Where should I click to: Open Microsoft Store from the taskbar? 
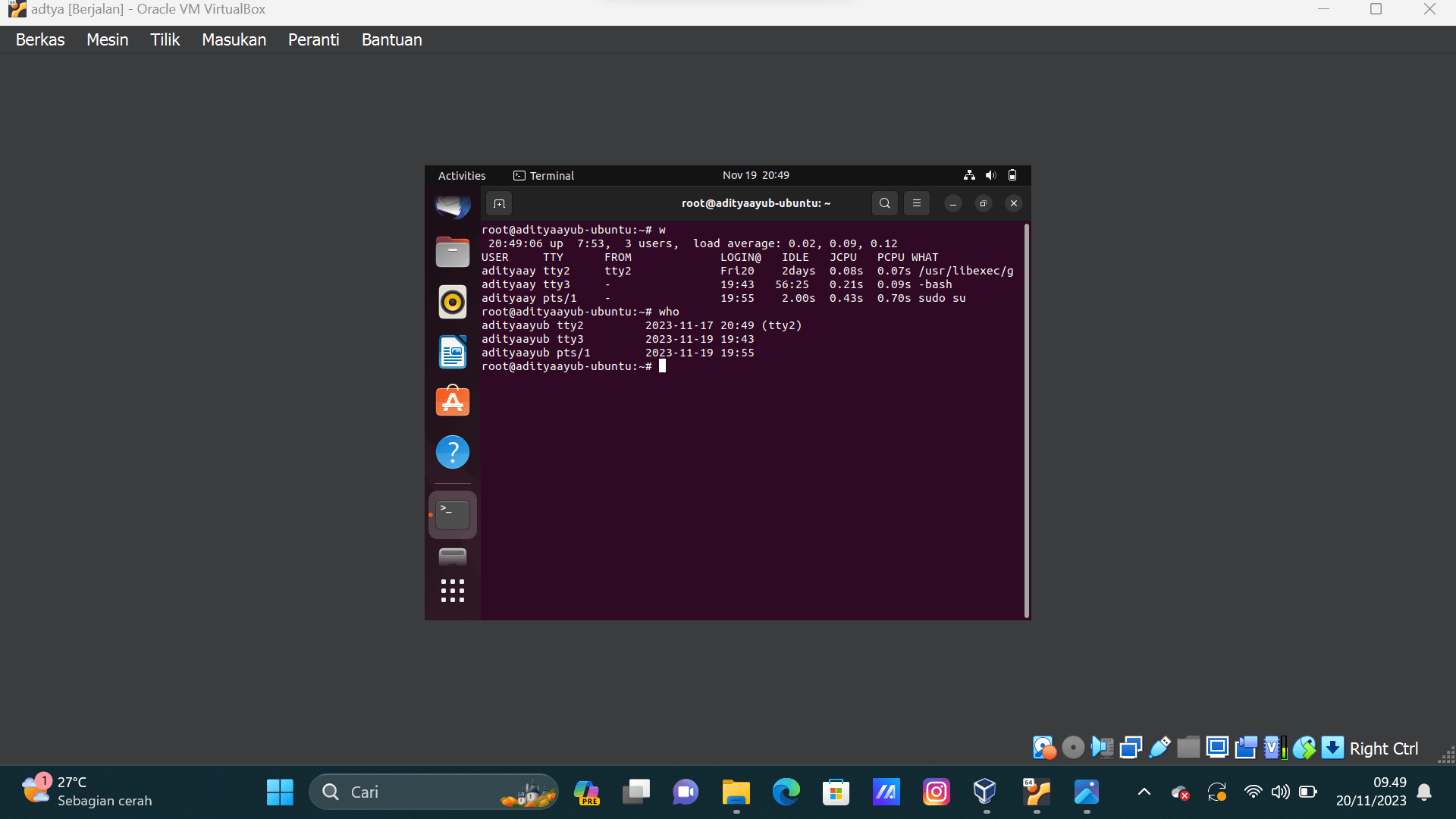836,792
